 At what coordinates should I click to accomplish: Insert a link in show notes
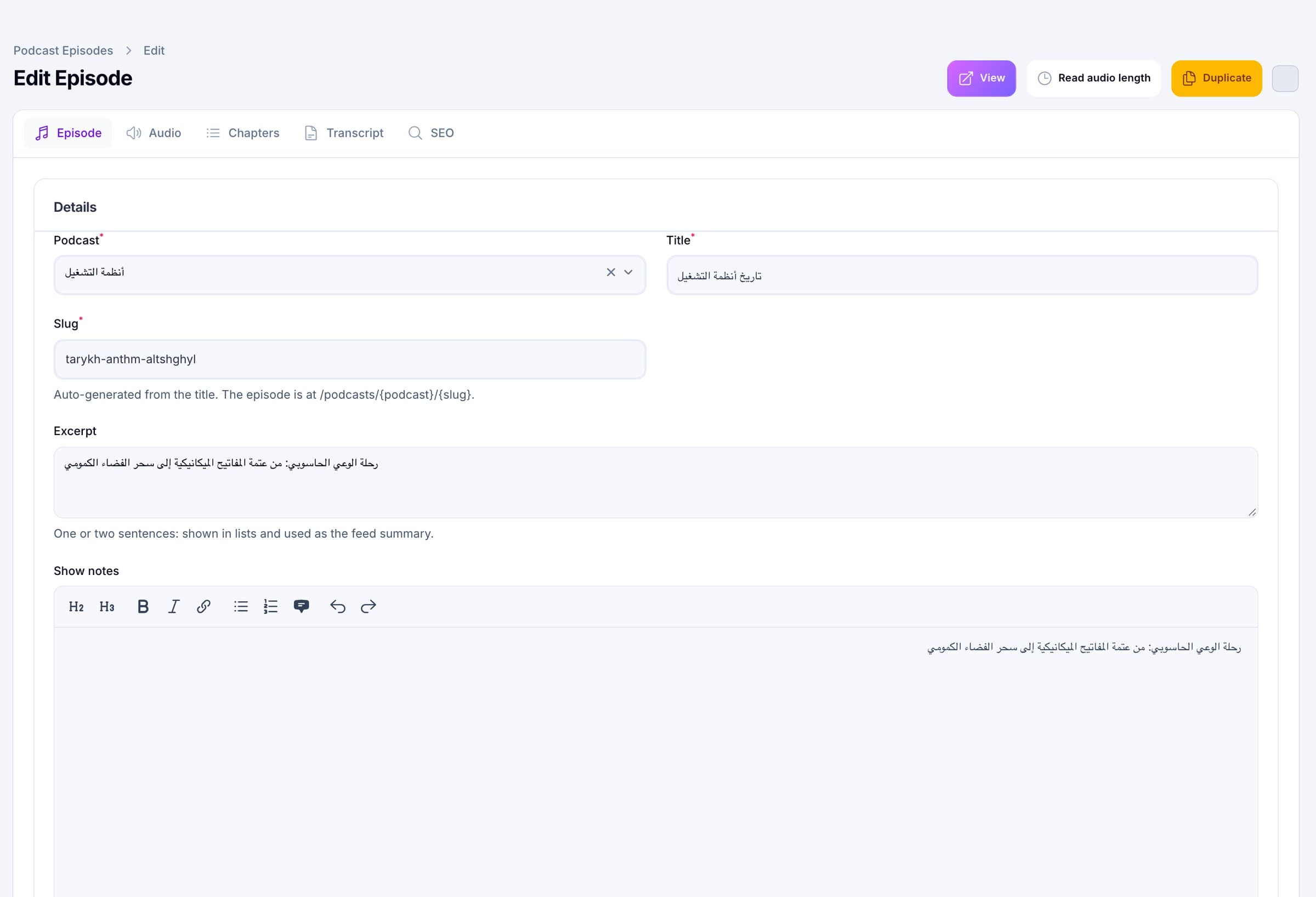(x=204, y=606)
